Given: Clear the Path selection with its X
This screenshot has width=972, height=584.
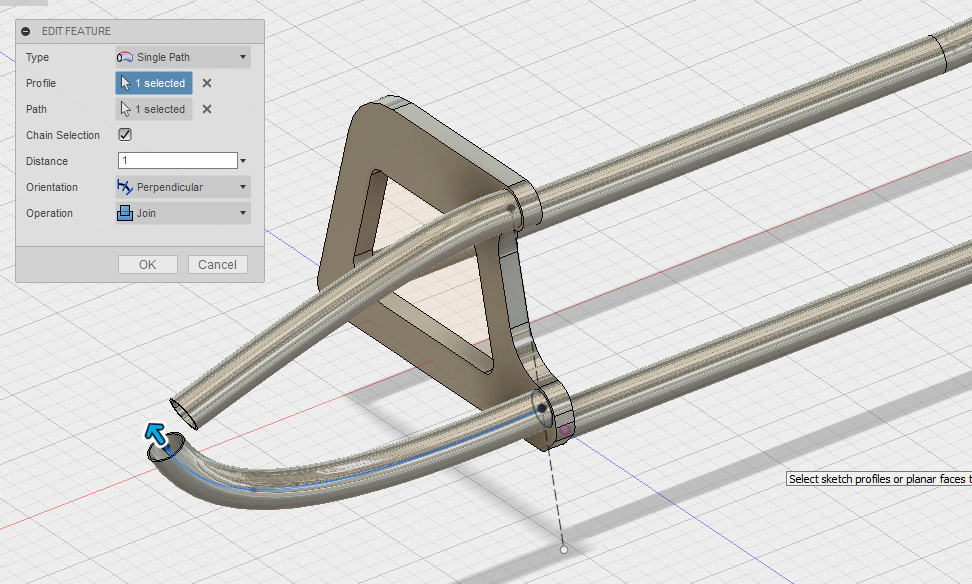Looking at the screenshot, I should (207, 109).
